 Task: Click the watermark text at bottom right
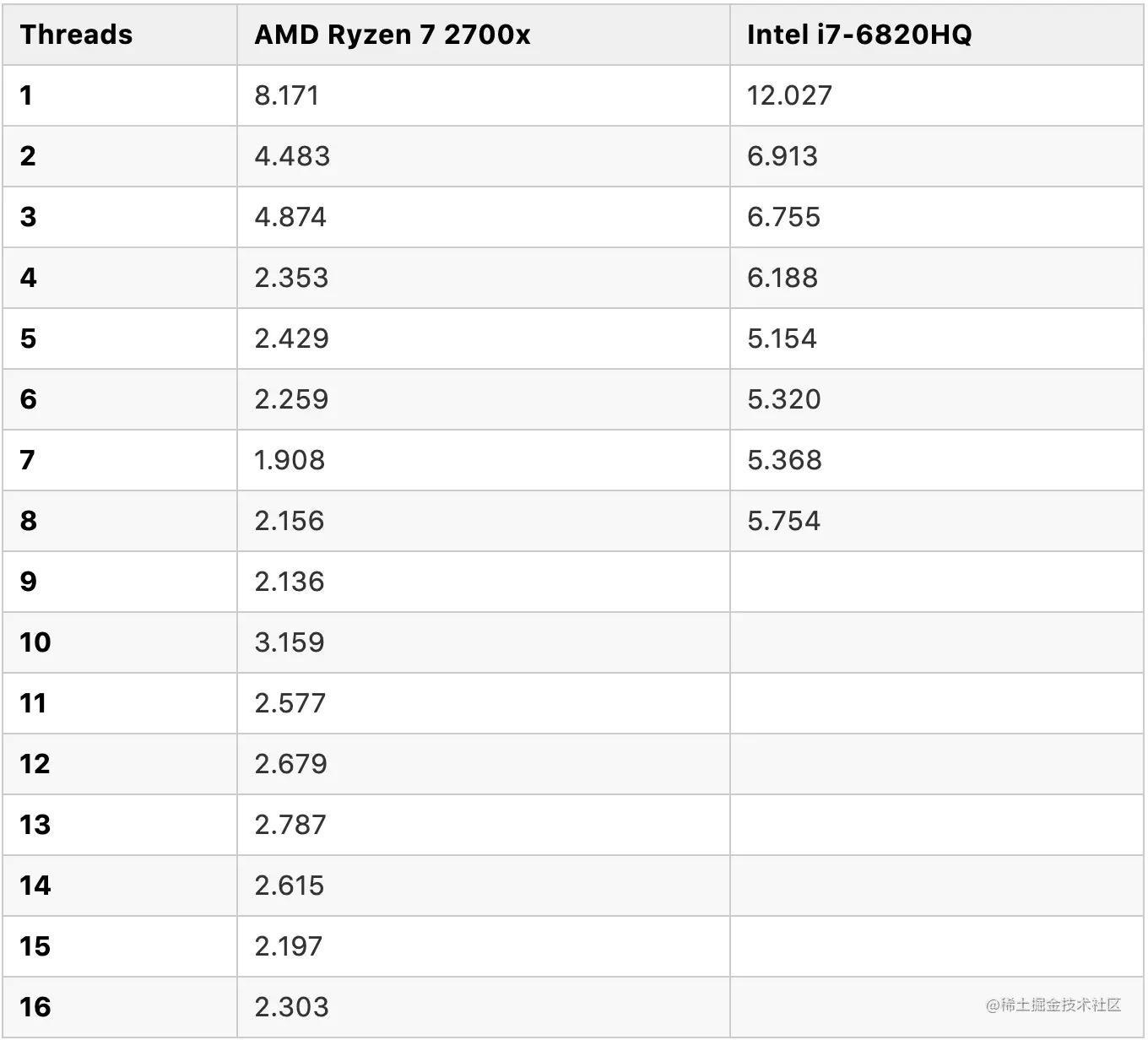[x=1053, y=1005]
